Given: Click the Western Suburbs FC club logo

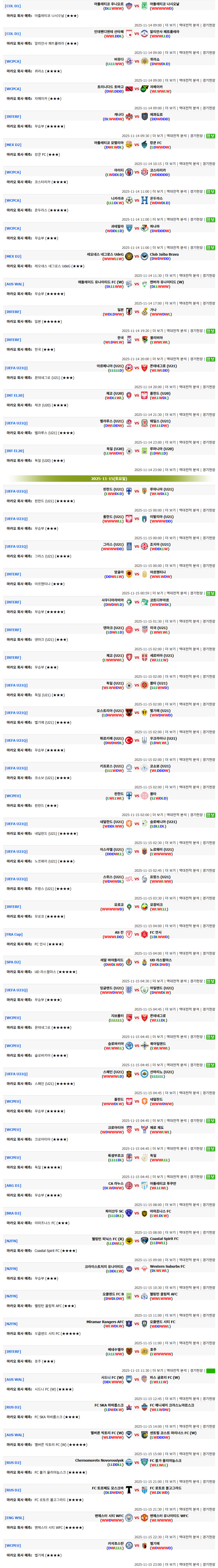Looking at the screenshot, I should pyautogui.click(x=144, y=1268).
